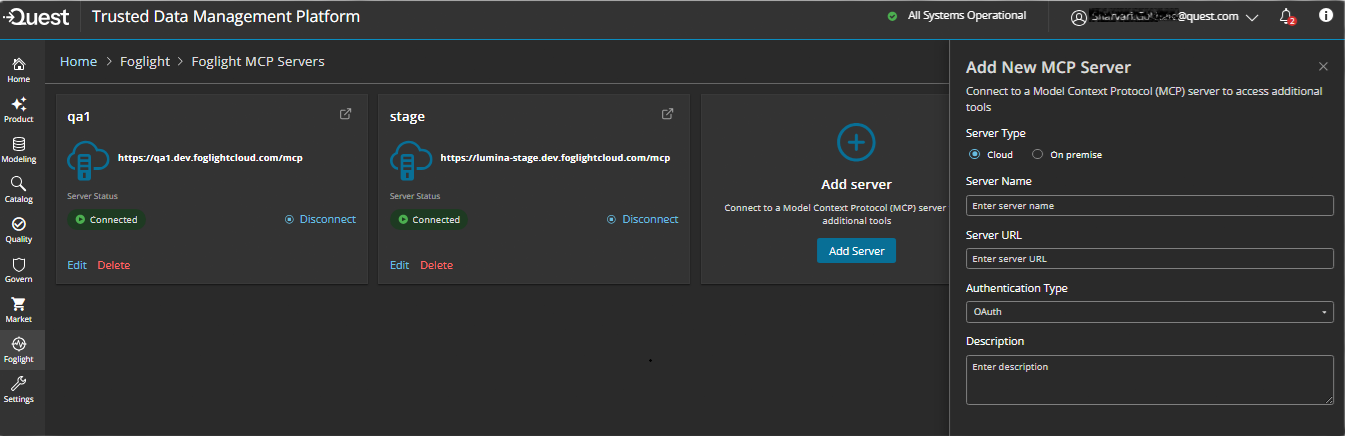The image size is (1345, 436).
Task: Close the Add New MCP Server panel
Action: 1323,67
